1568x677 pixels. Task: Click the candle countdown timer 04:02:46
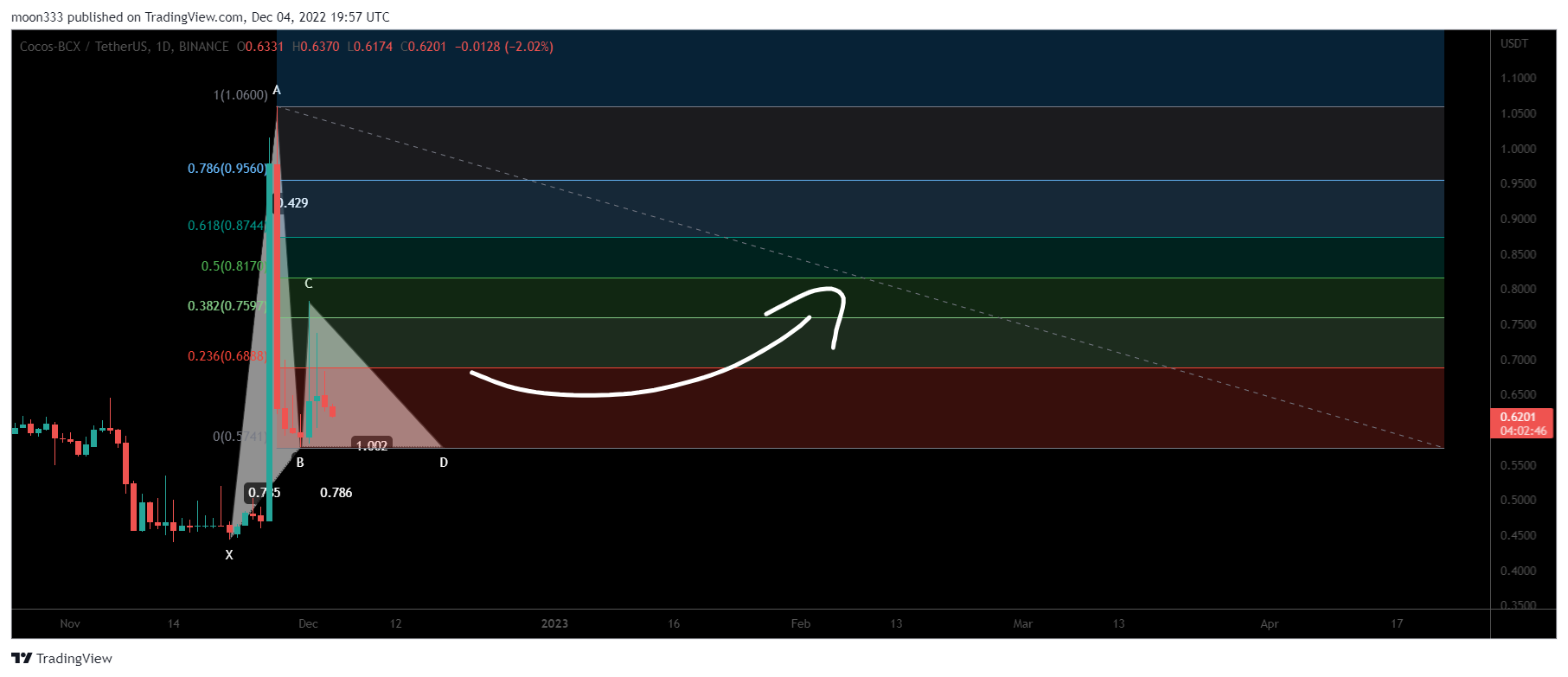1523,431
